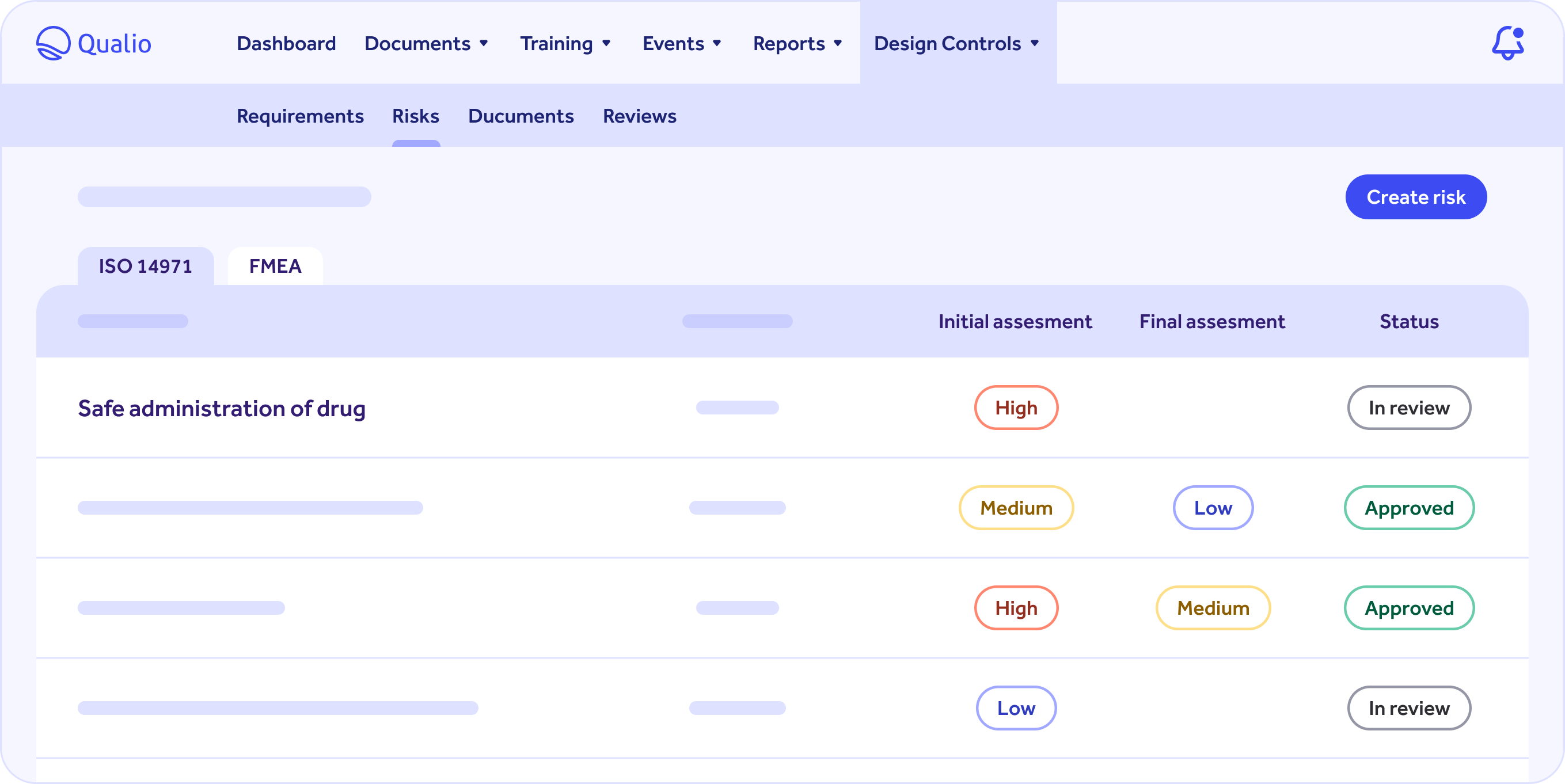This screenshot has width=1565, height=784.
Task: Collapse the Design Controls dropdown
Action: coord(957,43)
